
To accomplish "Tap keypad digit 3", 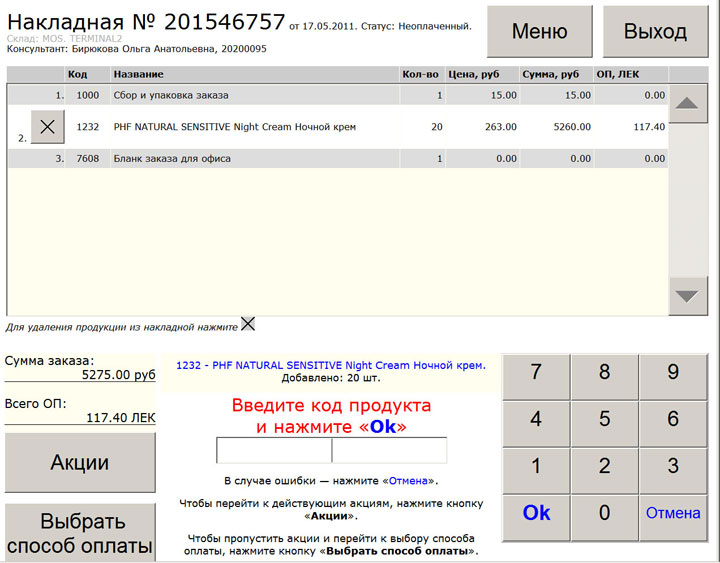I will (x=673, y=471).
